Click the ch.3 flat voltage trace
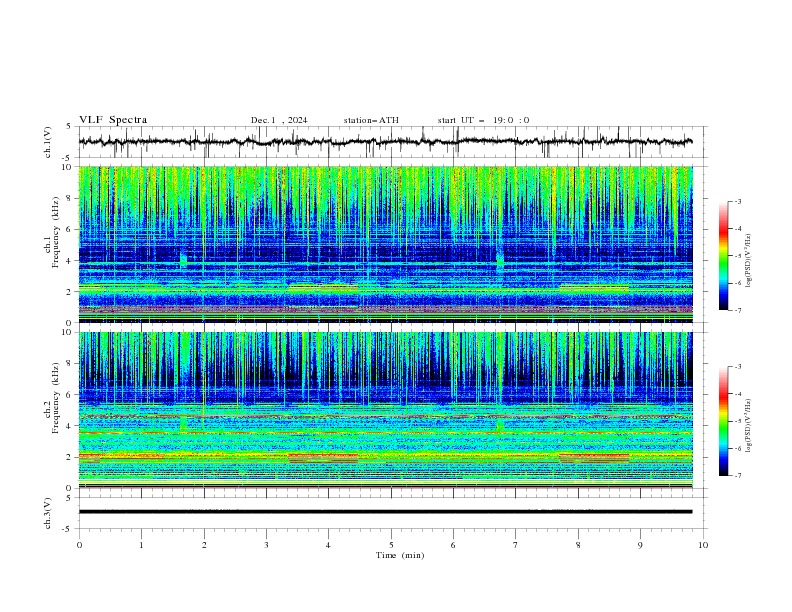The height and width of the screenshot is (612, 792). click(x=385, y=512)
